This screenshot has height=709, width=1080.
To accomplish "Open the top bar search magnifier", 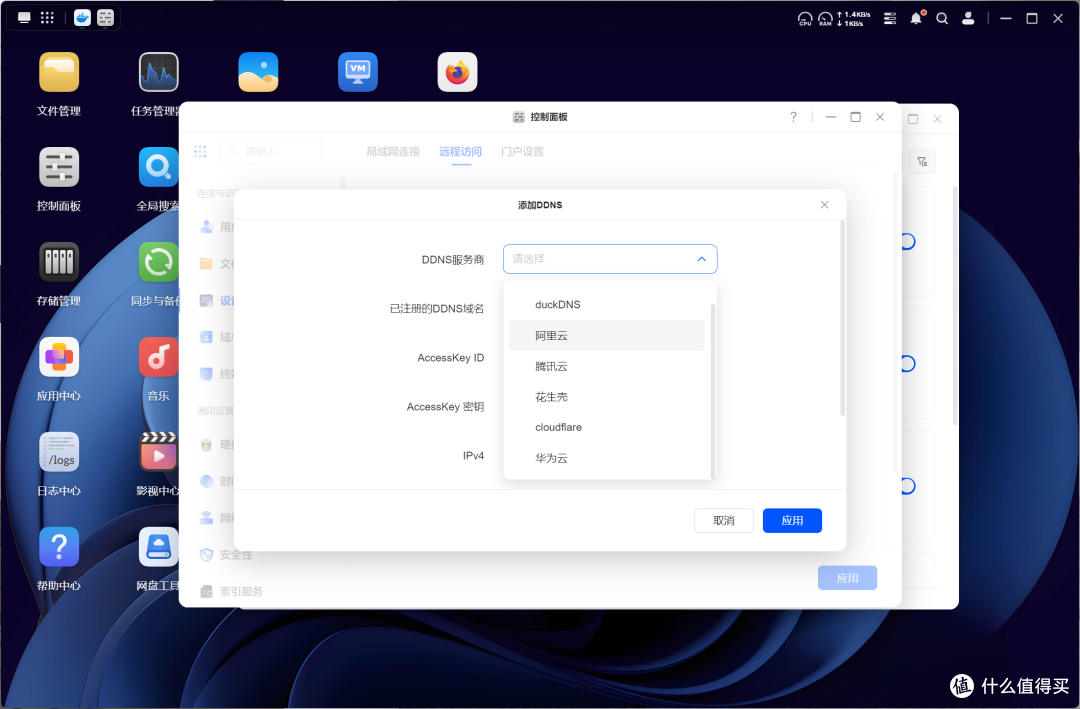I will [942, 19].
